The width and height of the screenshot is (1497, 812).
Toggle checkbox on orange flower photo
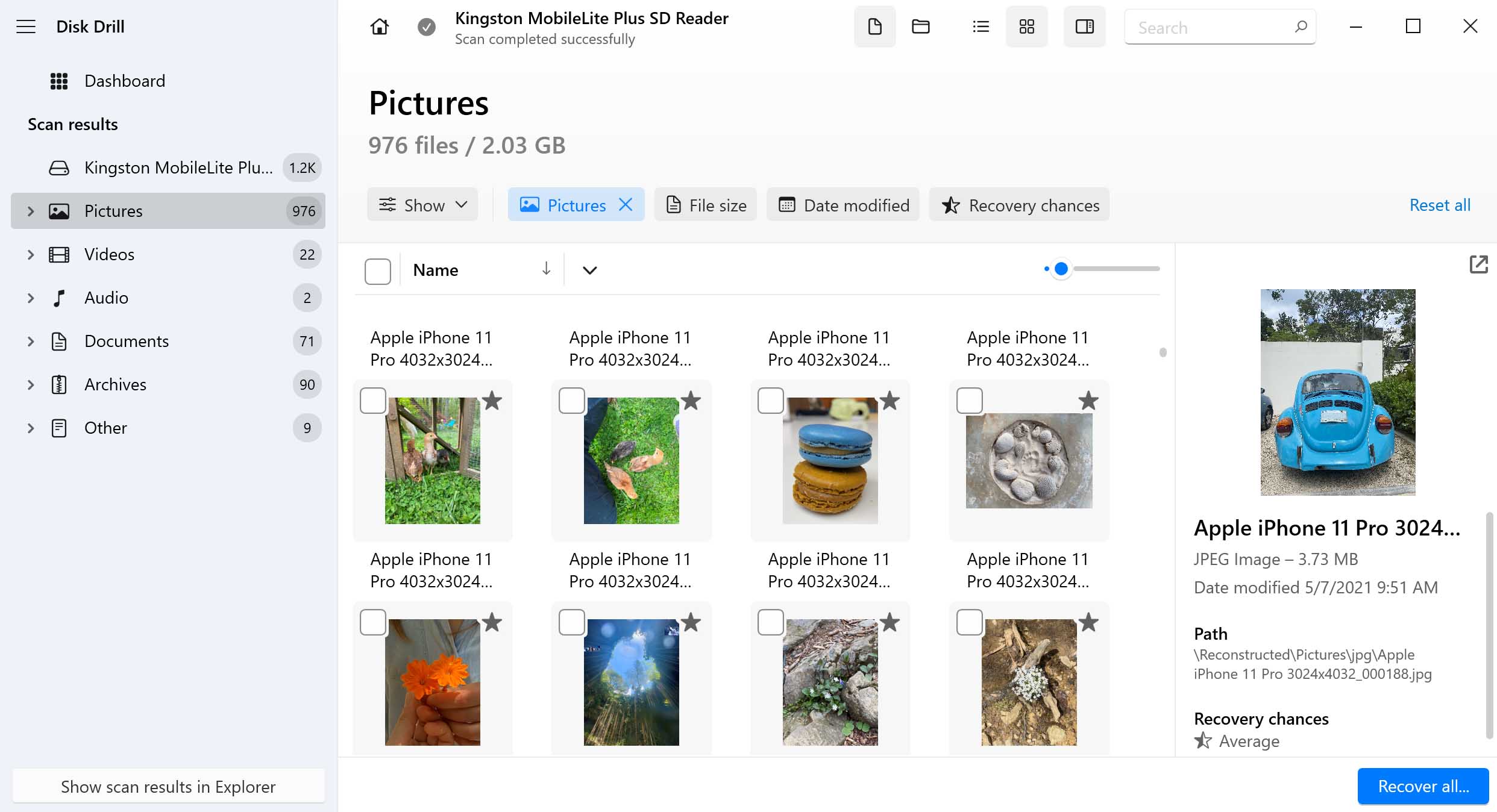click(x=374, y=622)
